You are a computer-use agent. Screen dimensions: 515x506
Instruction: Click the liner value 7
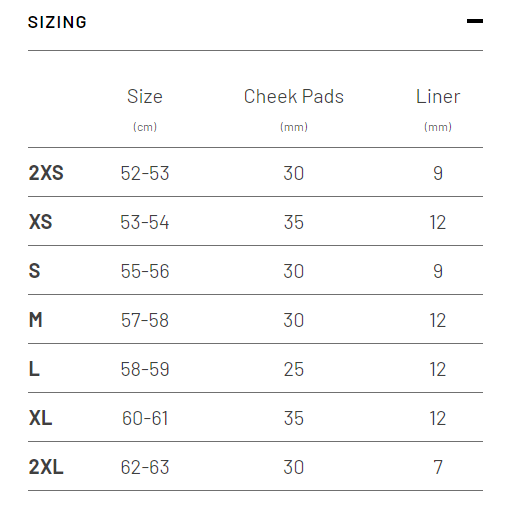click(x=438, y=467)
